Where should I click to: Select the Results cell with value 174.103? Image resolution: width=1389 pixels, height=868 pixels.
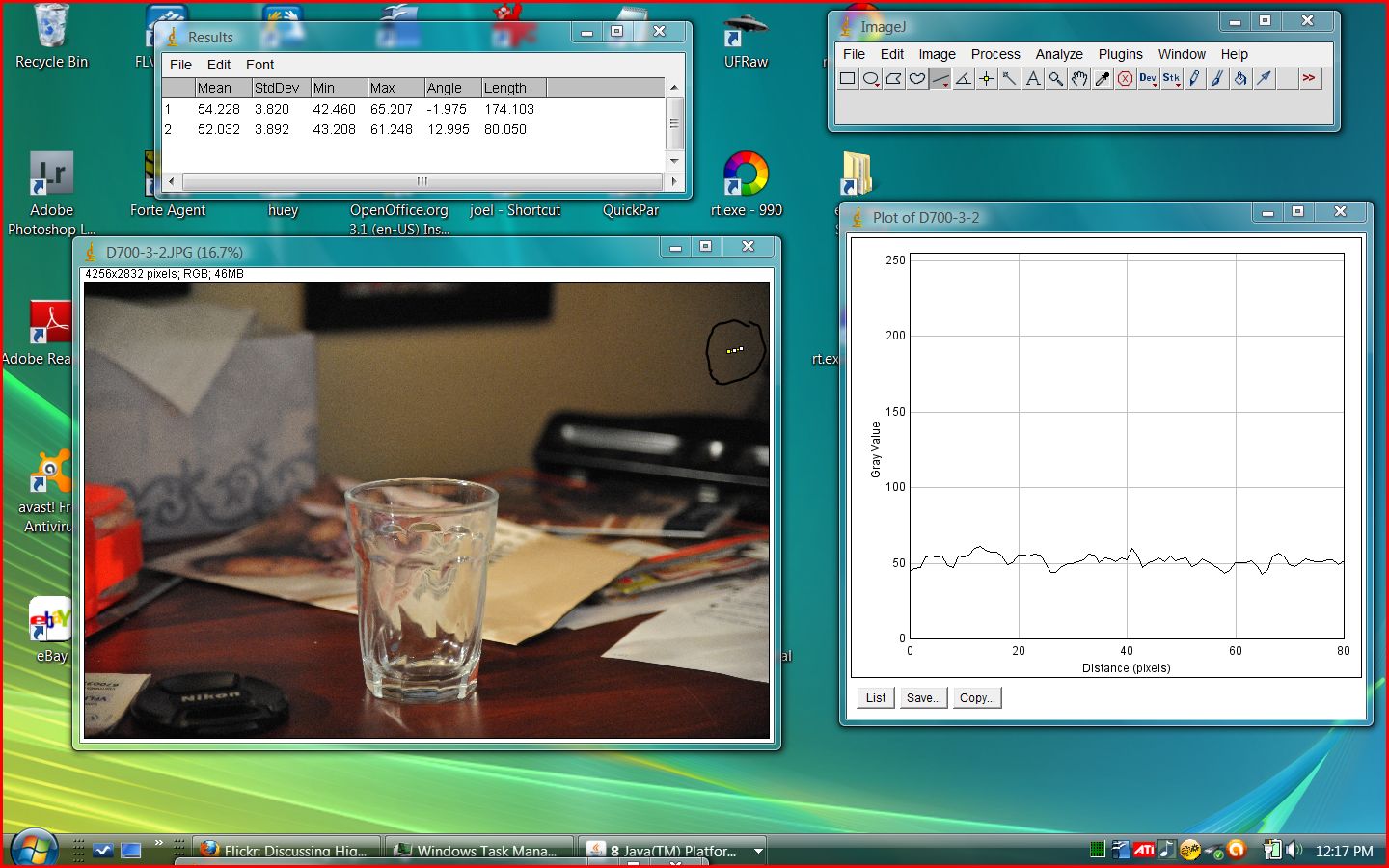[x=509, y=110]
